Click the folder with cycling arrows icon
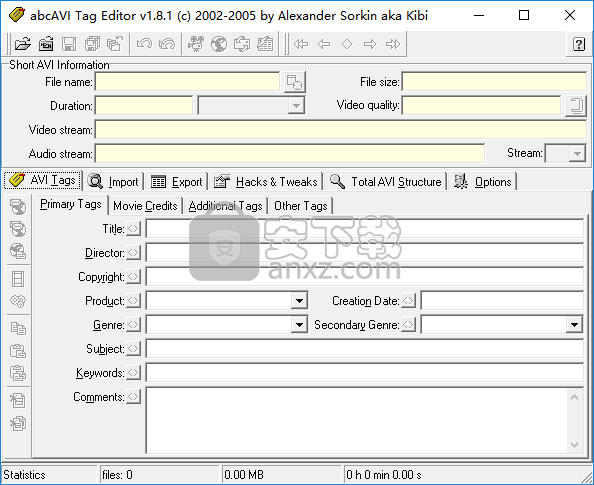Screen dimensions: 594x485 pyautogui.click(x=242, y=44)
